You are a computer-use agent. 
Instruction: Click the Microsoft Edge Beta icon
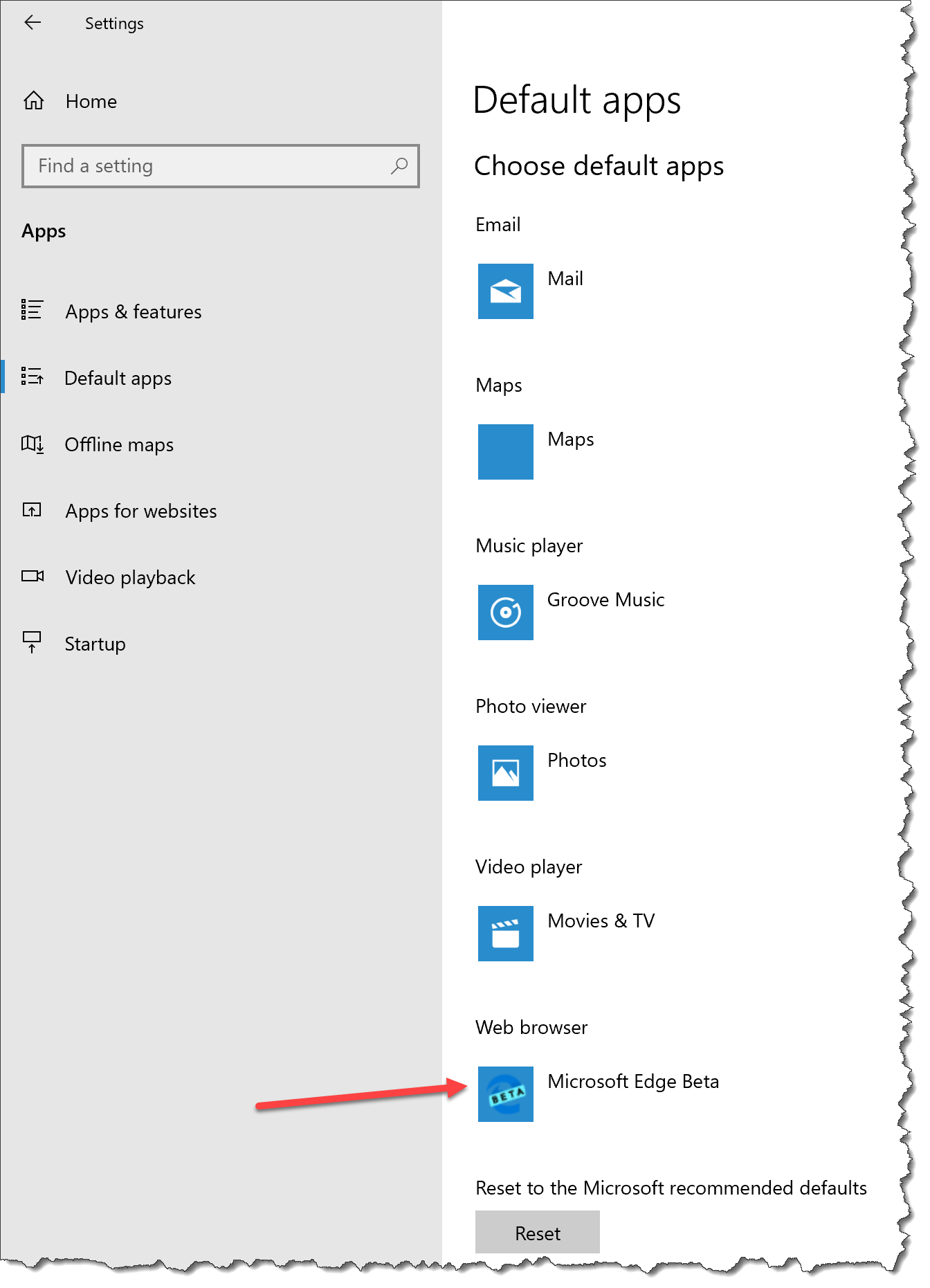(505, 1094)
